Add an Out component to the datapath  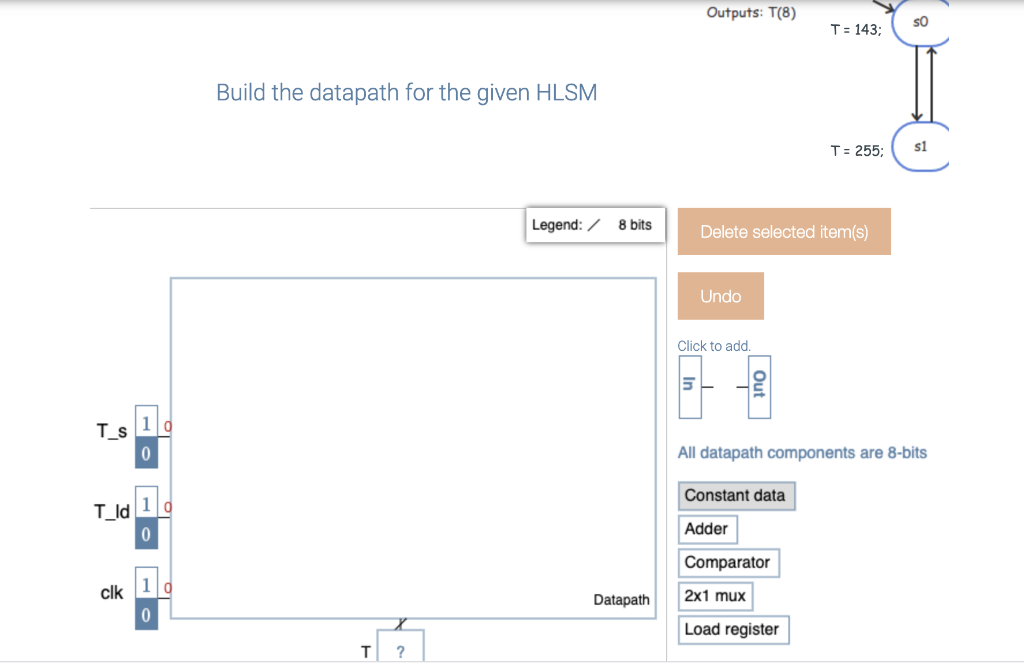tap(758, 387)
